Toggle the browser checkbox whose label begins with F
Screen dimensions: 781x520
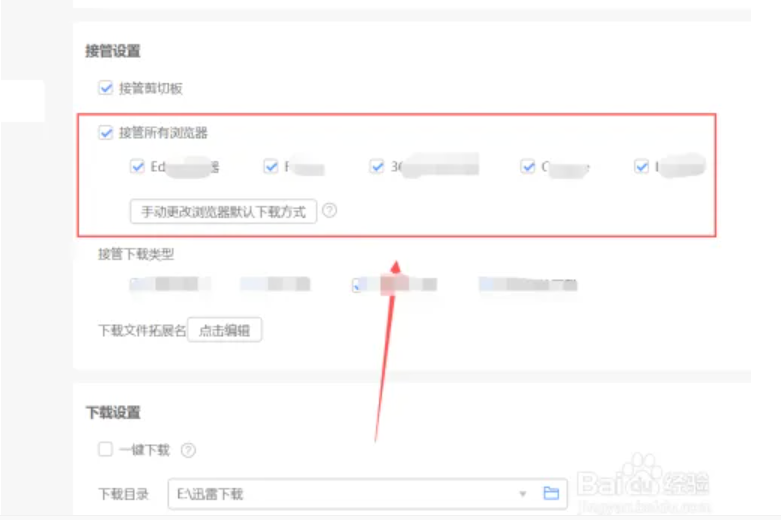click(x=271, y=166)
